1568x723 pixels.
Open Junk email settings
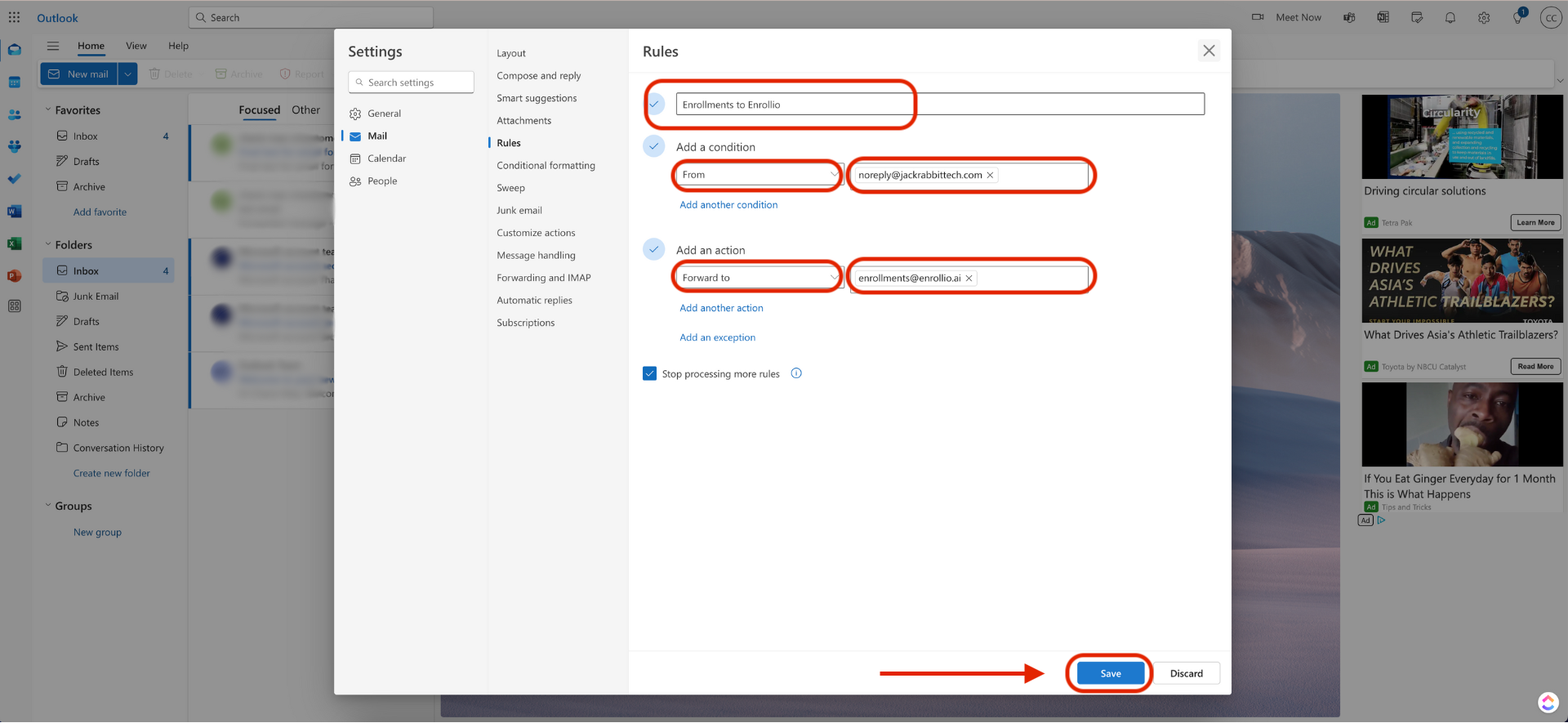pyautogui.click(x=519, y=211)
